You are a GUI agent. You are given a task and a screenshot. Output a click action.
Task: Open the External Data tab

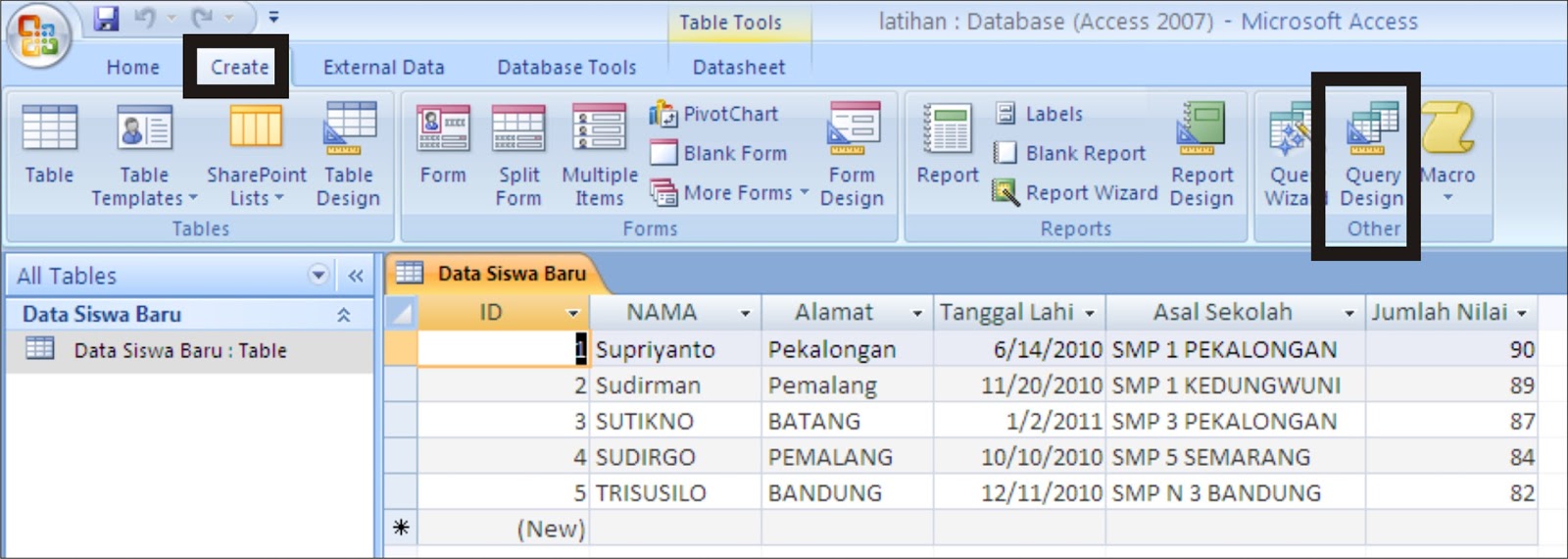click(383, 67)
